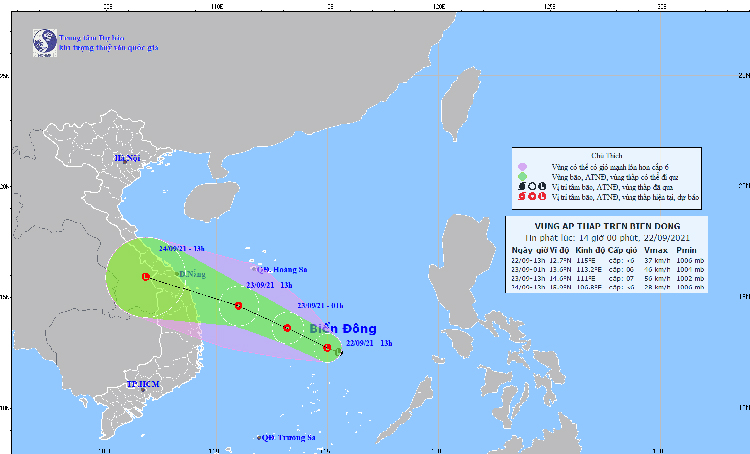Click the 'Pmin' table header
The height and width of the screenshot is (454, 750).
686,250
